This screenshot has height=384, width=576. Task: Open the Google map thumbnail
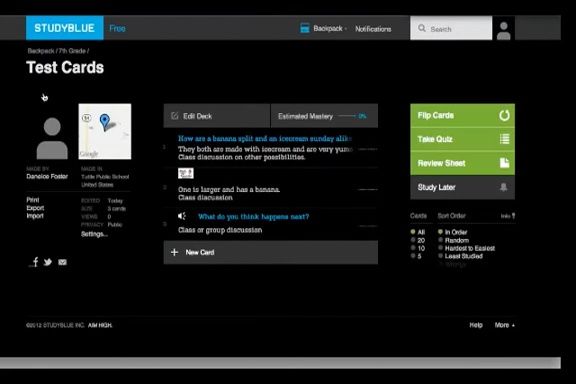coord(105,131)
